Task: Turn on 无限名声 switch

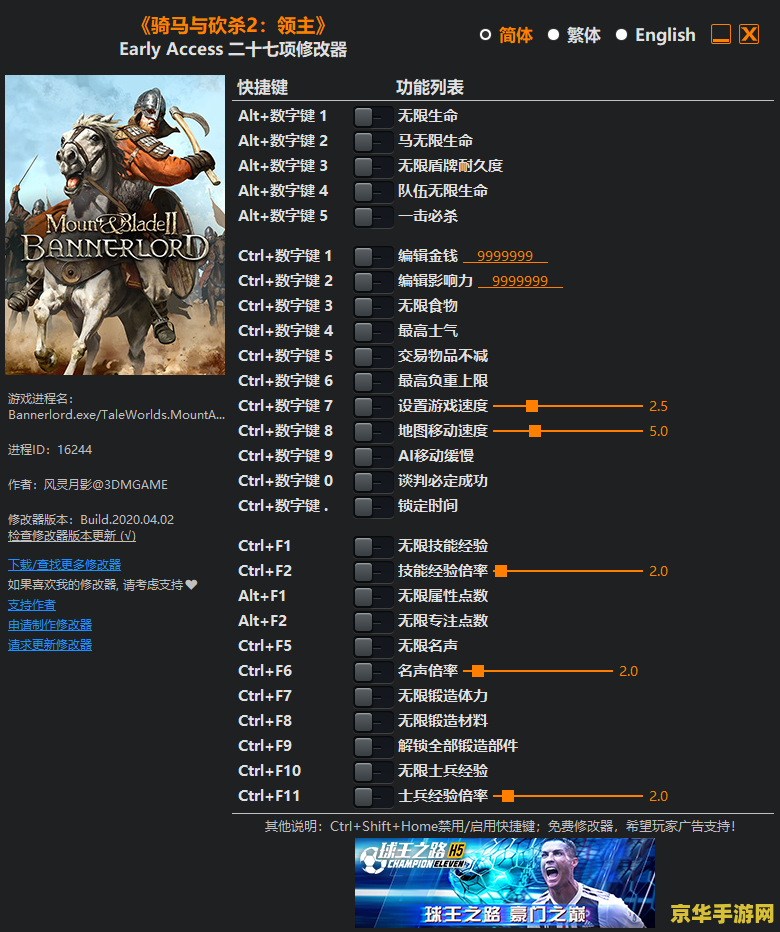Action: click(x=373, y=646)
